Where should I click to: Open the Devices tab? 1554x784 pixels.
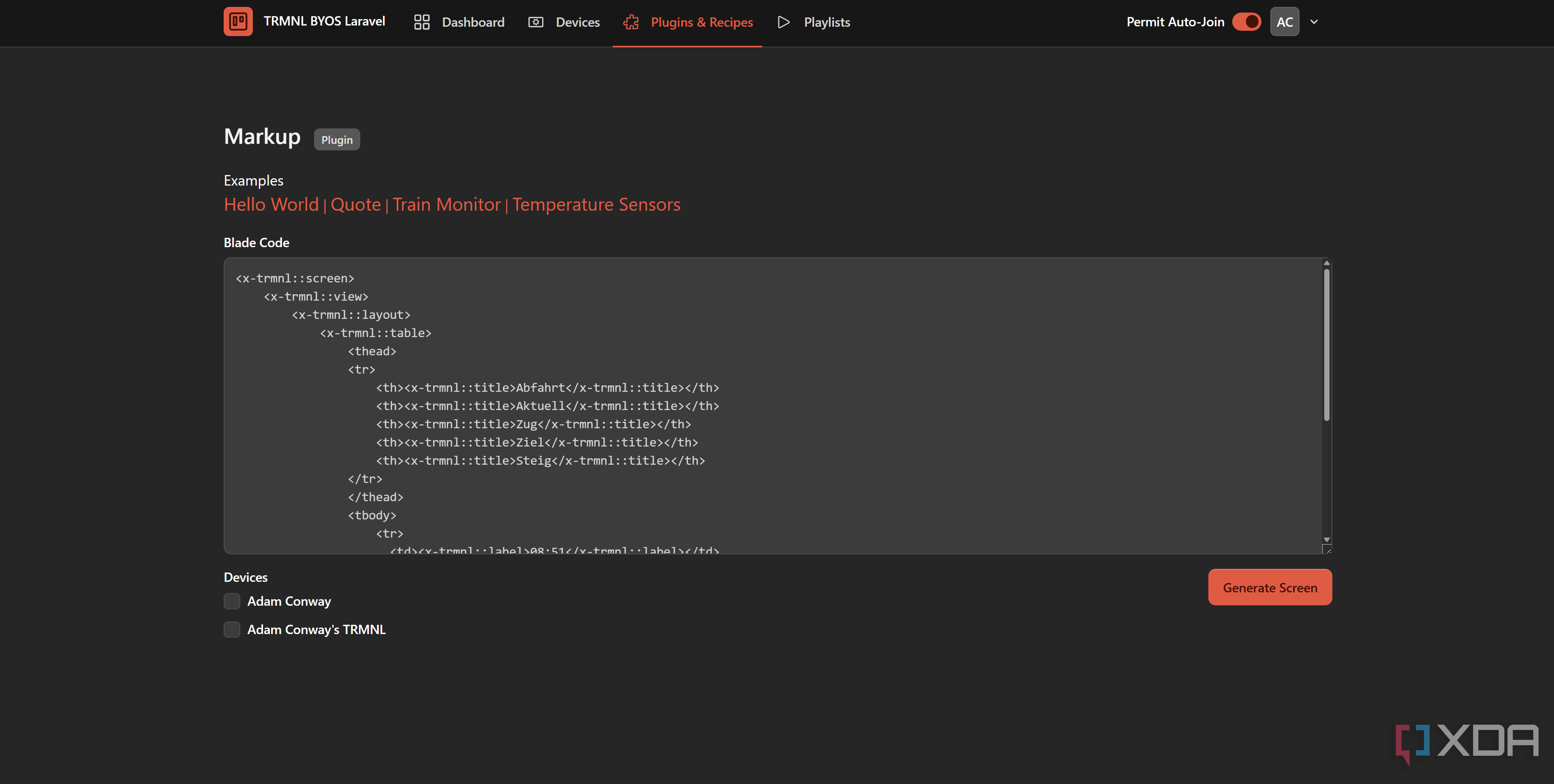(563, 22)
